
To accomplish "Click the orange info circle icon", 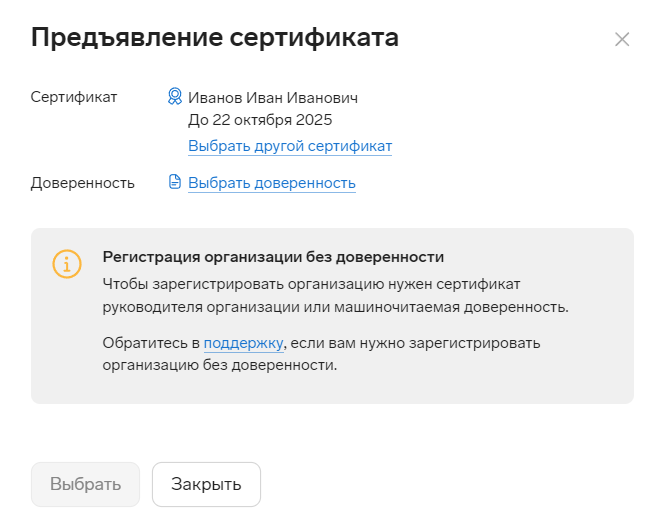I will 67,264.
